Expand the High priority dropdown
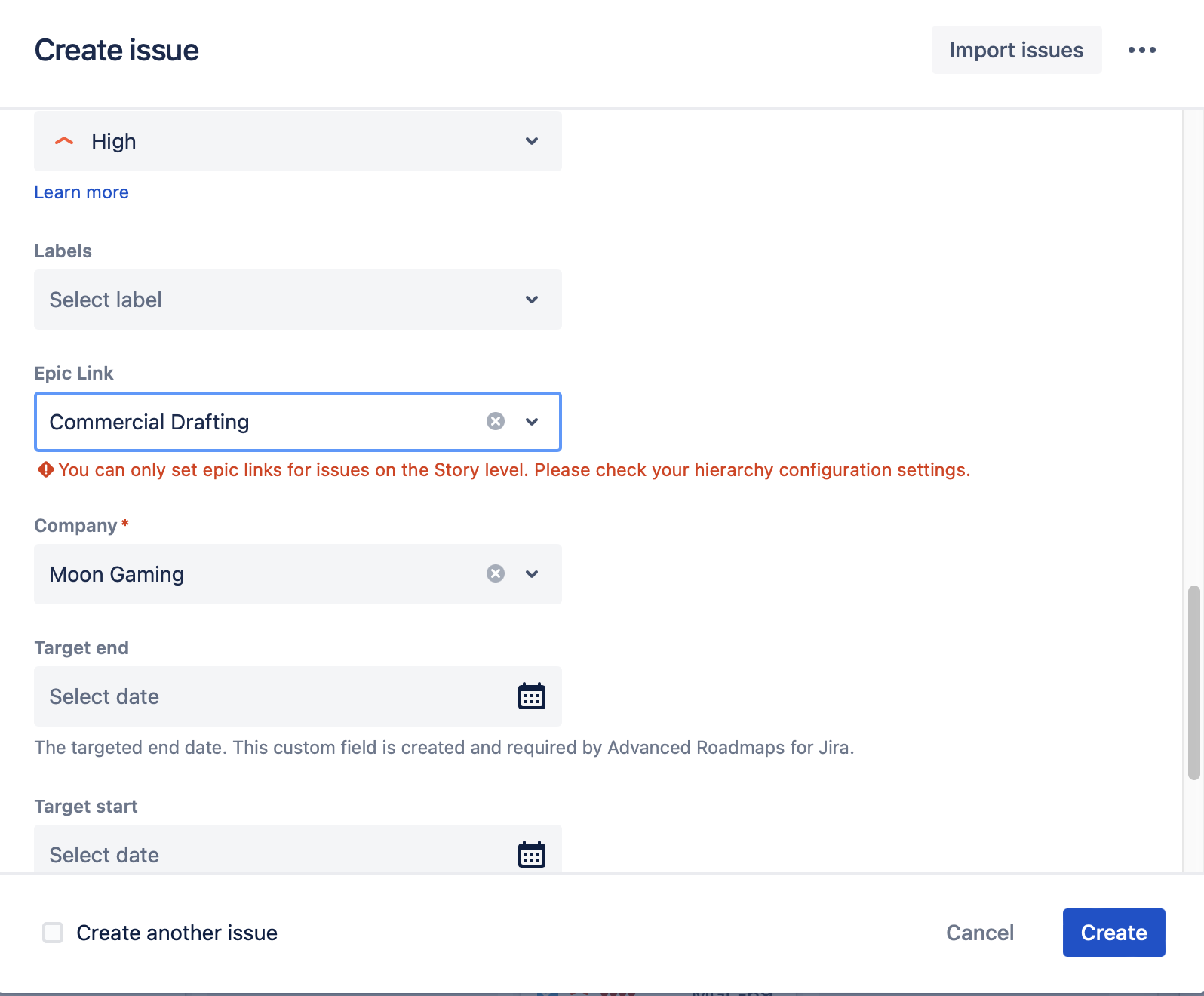The width and height of the screenshot is (1204, 996). (532, 141)
